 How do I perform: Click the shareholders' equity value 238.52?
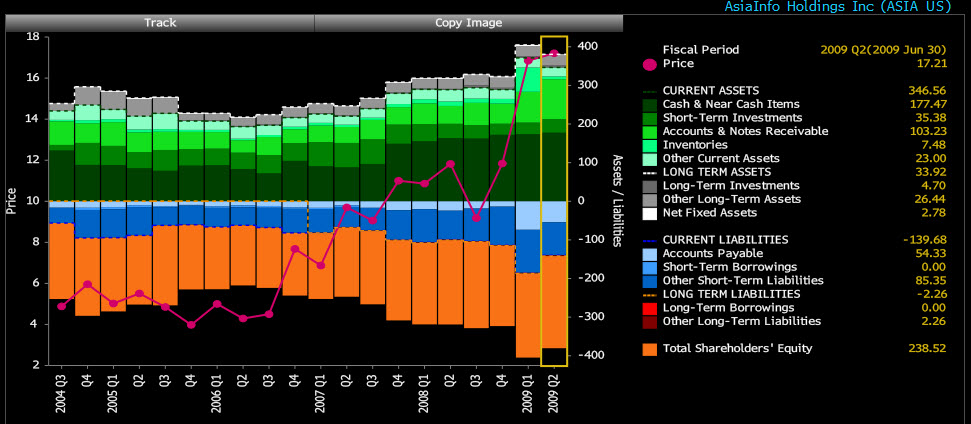pyautogui.click(x=928, y=348)
